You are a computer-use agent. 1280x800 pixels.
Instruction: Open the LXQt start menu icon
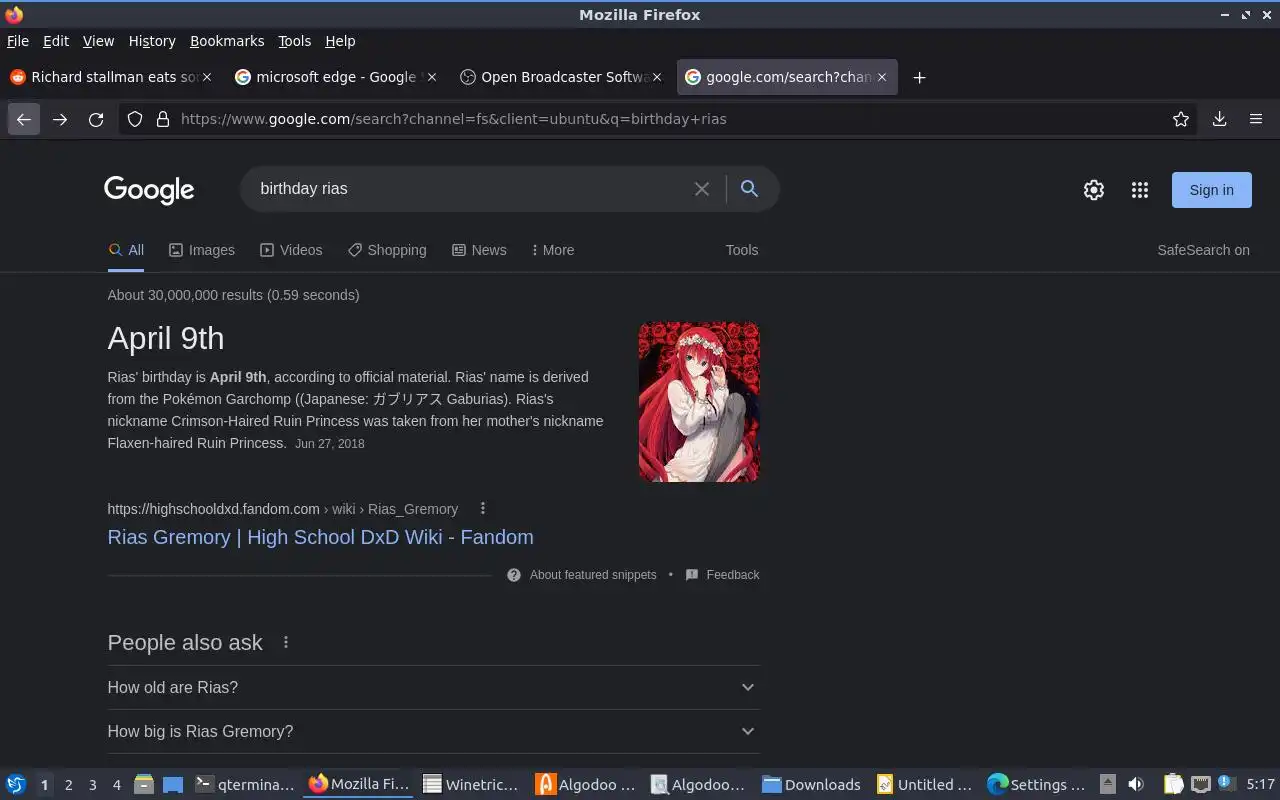(x=15, y=784)
